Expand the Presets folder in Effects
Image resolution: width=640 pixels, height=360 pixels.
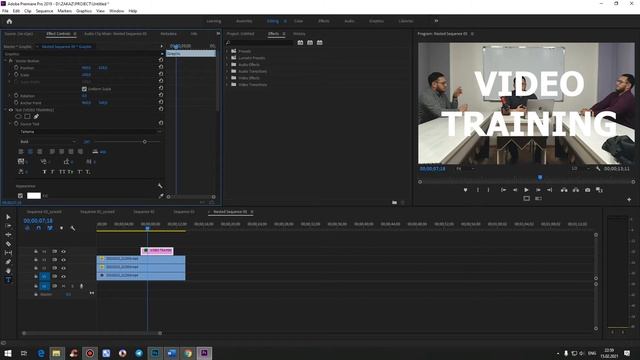coord(227,51)
